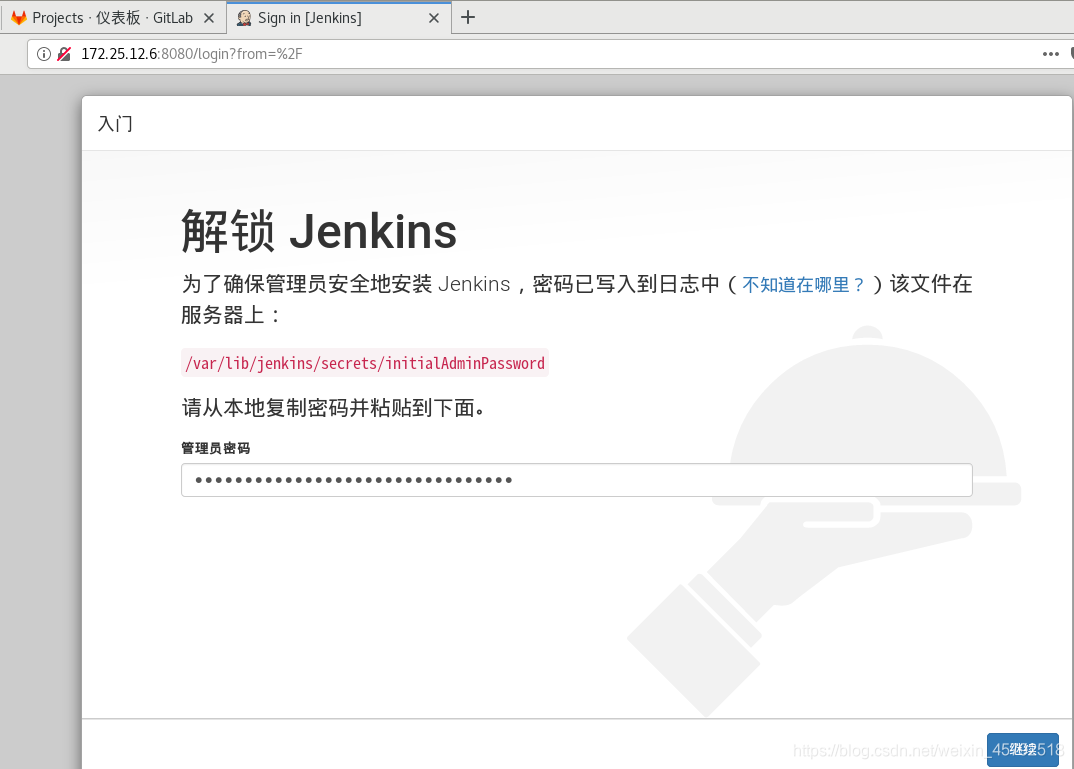The width and height of the screenshot is (1074, 769).
Task: Switch to the GitLab Projects tab
Action: [x=113, y=18]
